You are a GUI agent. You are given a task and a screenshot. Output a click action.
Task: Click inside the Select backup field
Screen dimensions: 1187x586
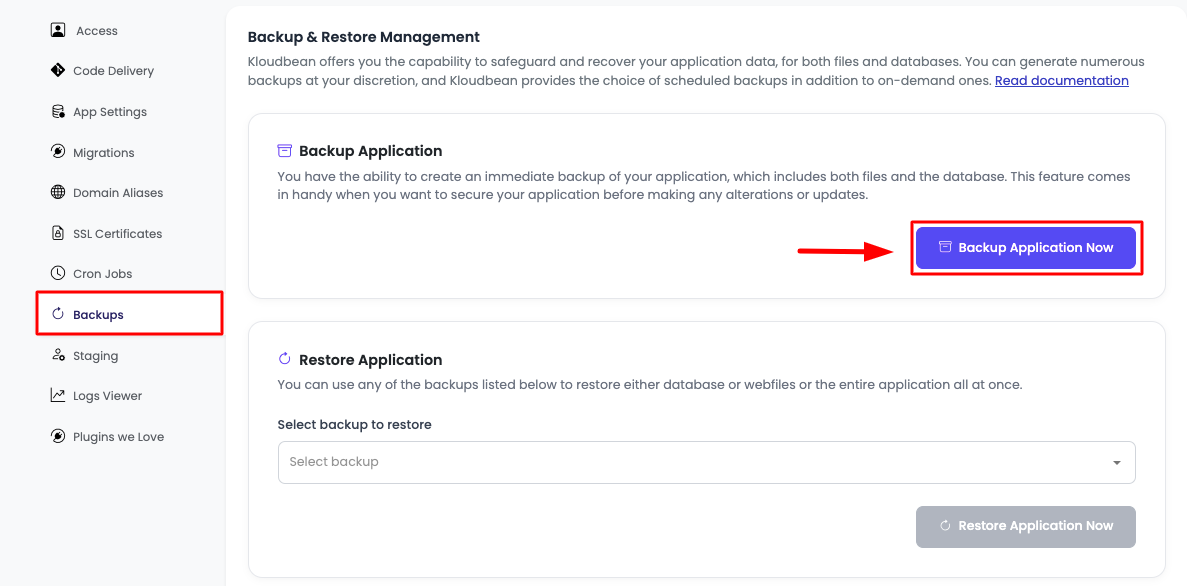600,462
